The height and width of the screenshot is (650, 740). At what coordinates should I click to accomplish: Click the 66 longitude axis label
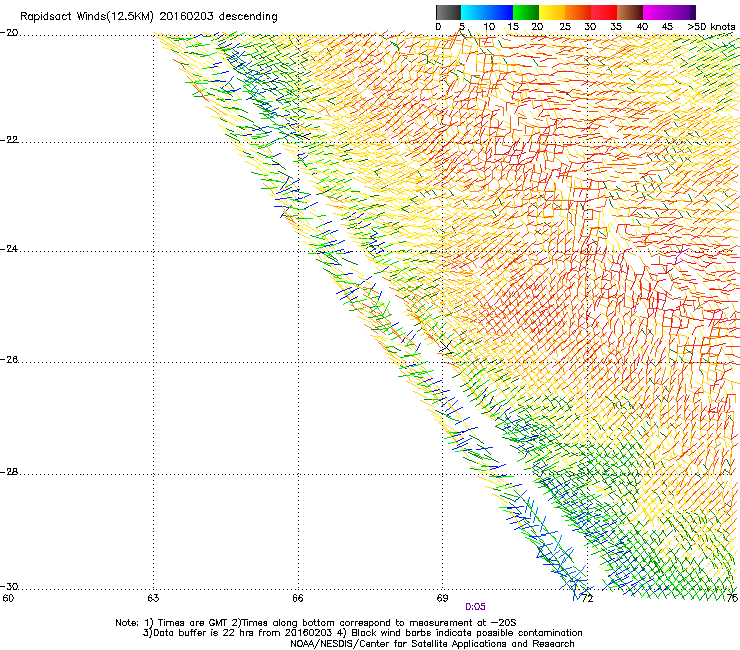point(297,598)
